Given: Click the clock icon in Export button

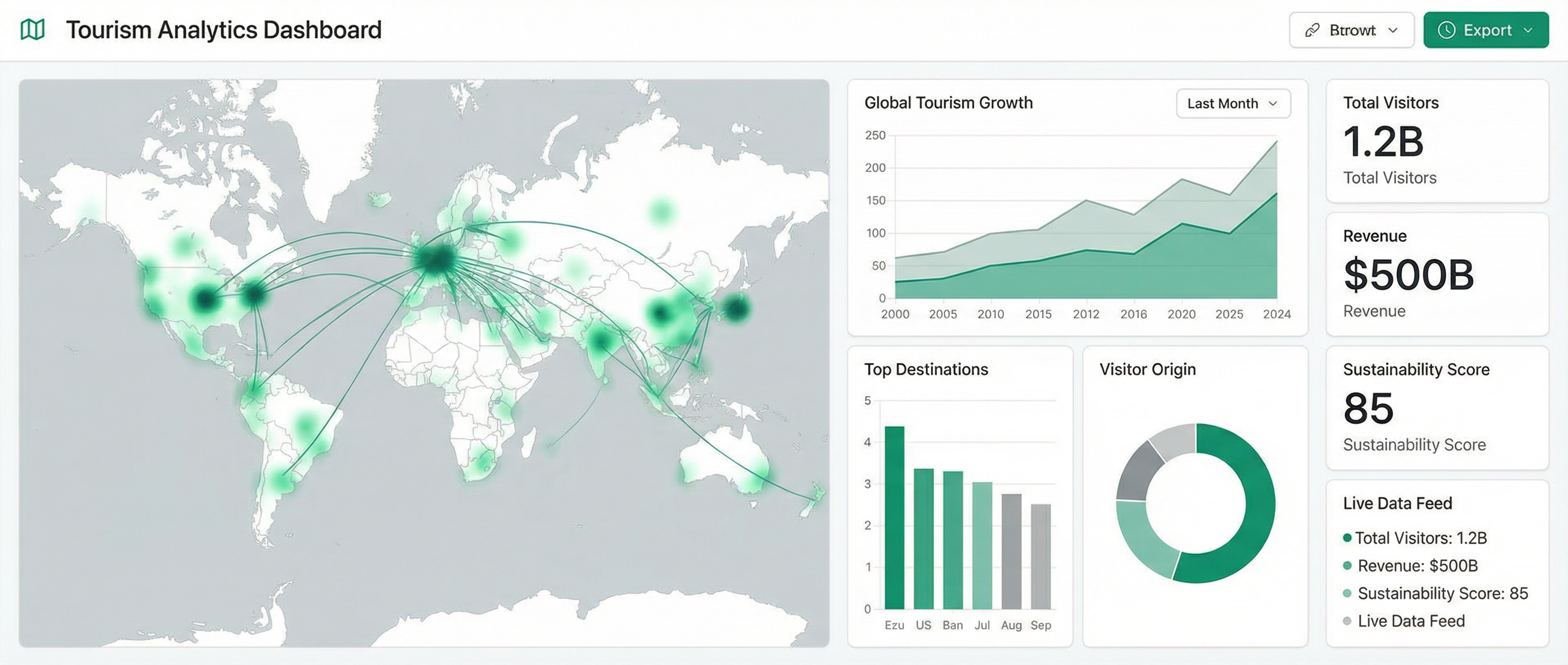Looking at the screenshot, I should (x=1446, y=30).
